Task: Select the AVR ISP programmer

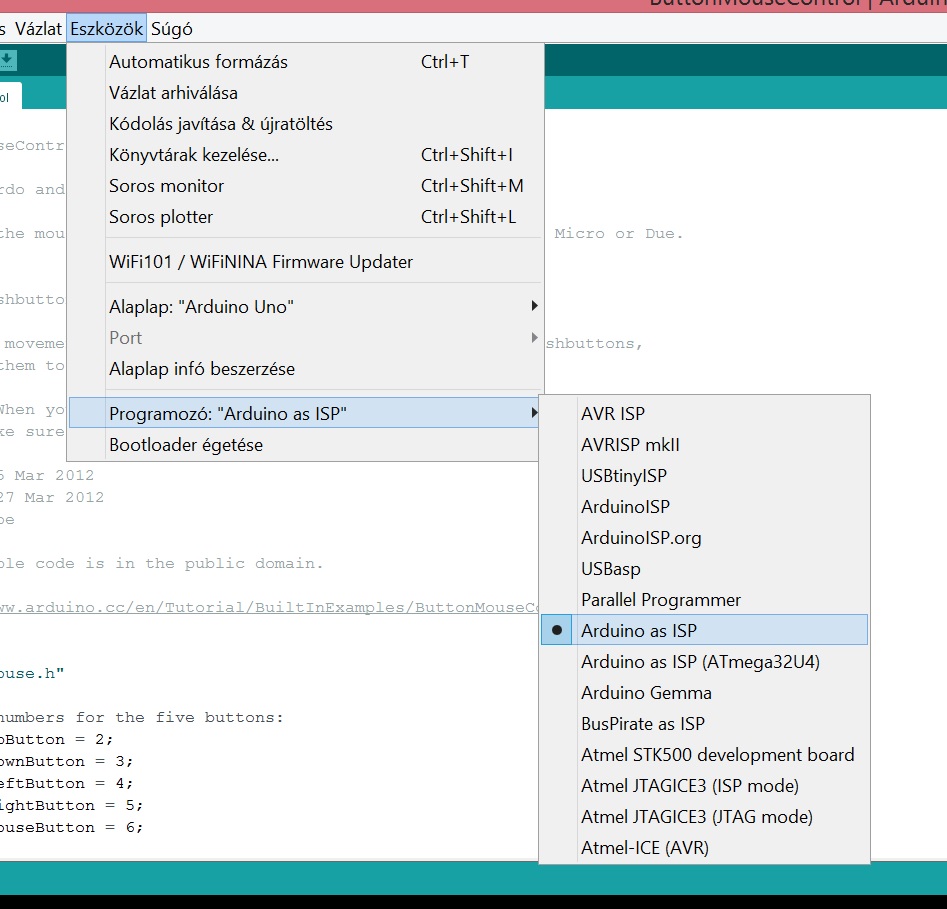Action: coord(704,413)
